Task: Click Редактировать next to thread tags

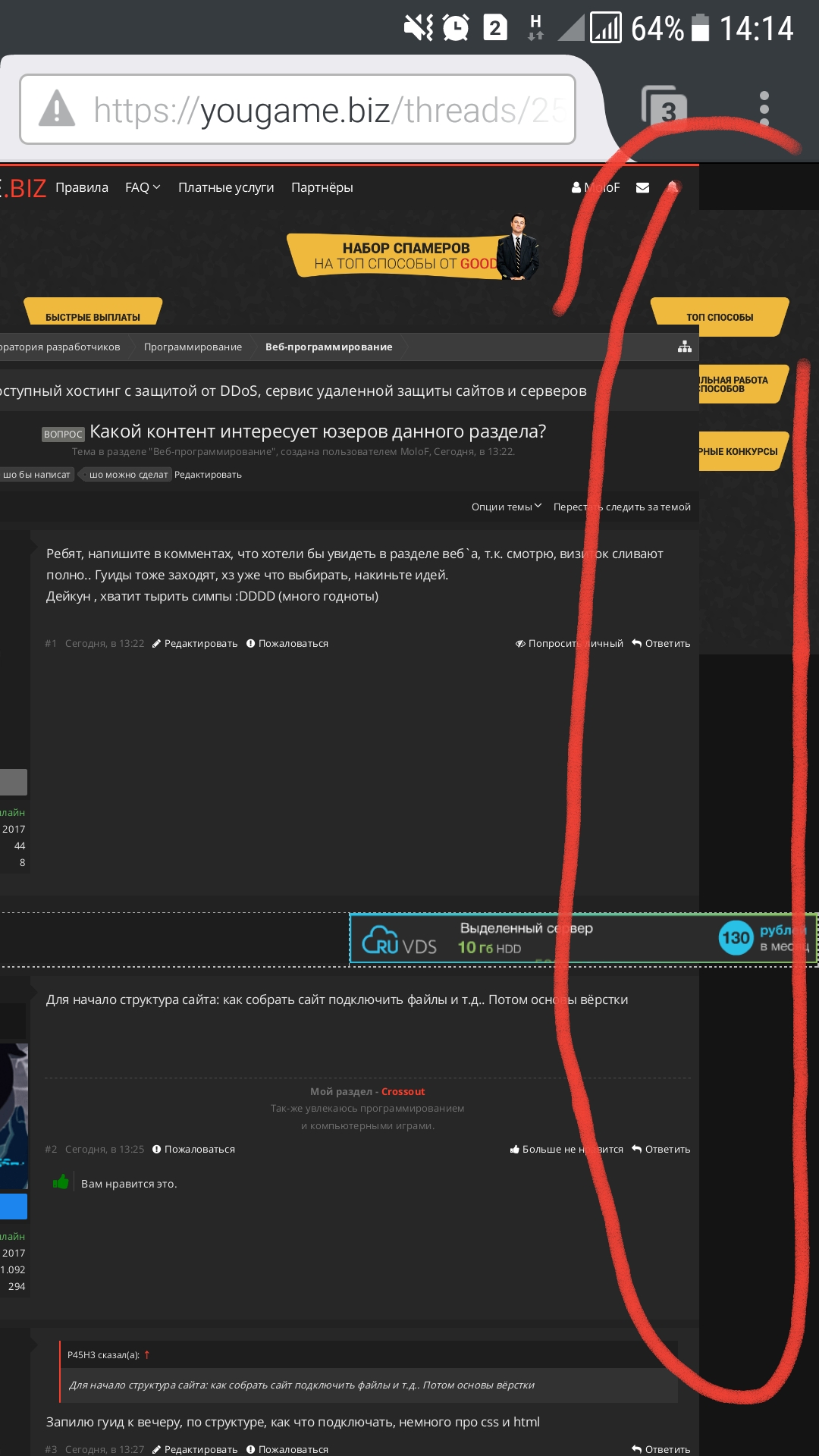Action: tap(208, 475)
